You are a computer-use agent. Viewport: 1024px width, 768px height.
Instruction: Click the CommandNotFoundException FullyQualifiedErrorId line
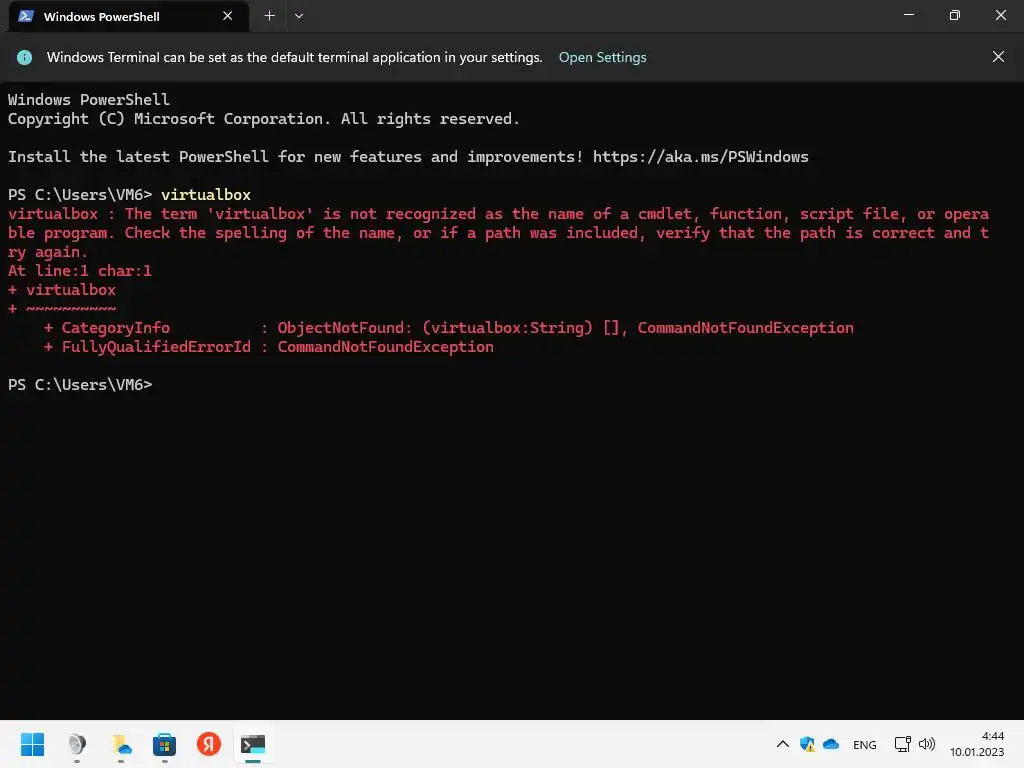click(x=268, y=347)
